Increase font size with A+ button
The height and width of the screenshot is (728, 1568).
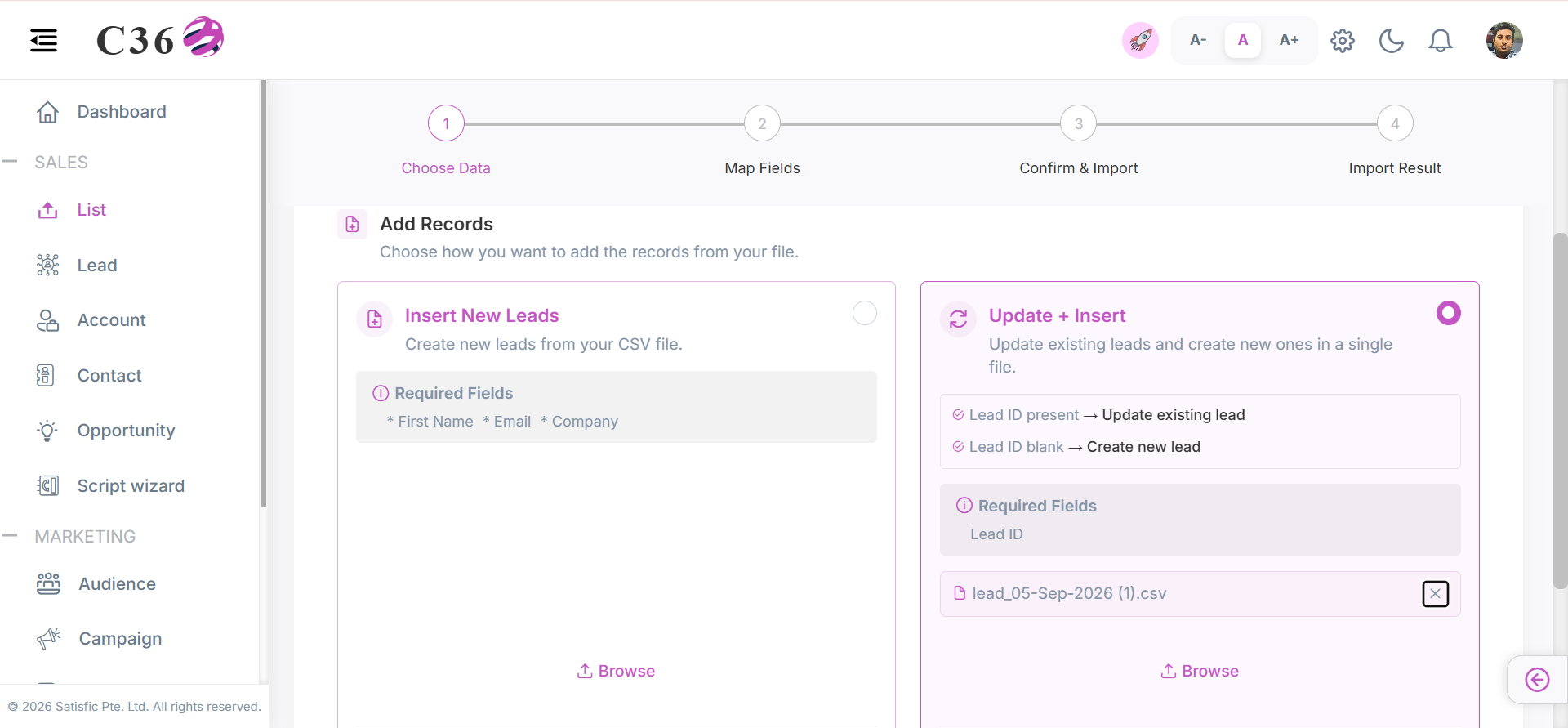pyautogui.click(x=1289, y=40)
